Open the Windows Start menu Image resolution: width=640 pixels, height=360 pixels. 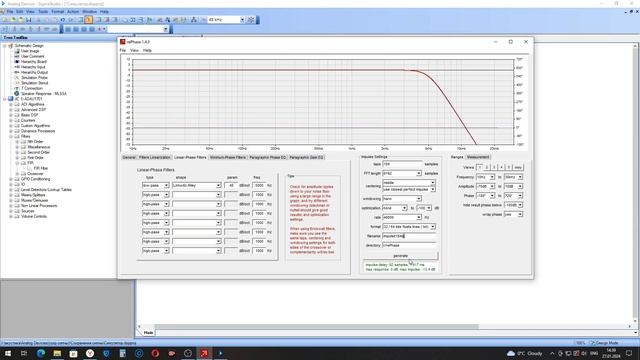[8, 353]
